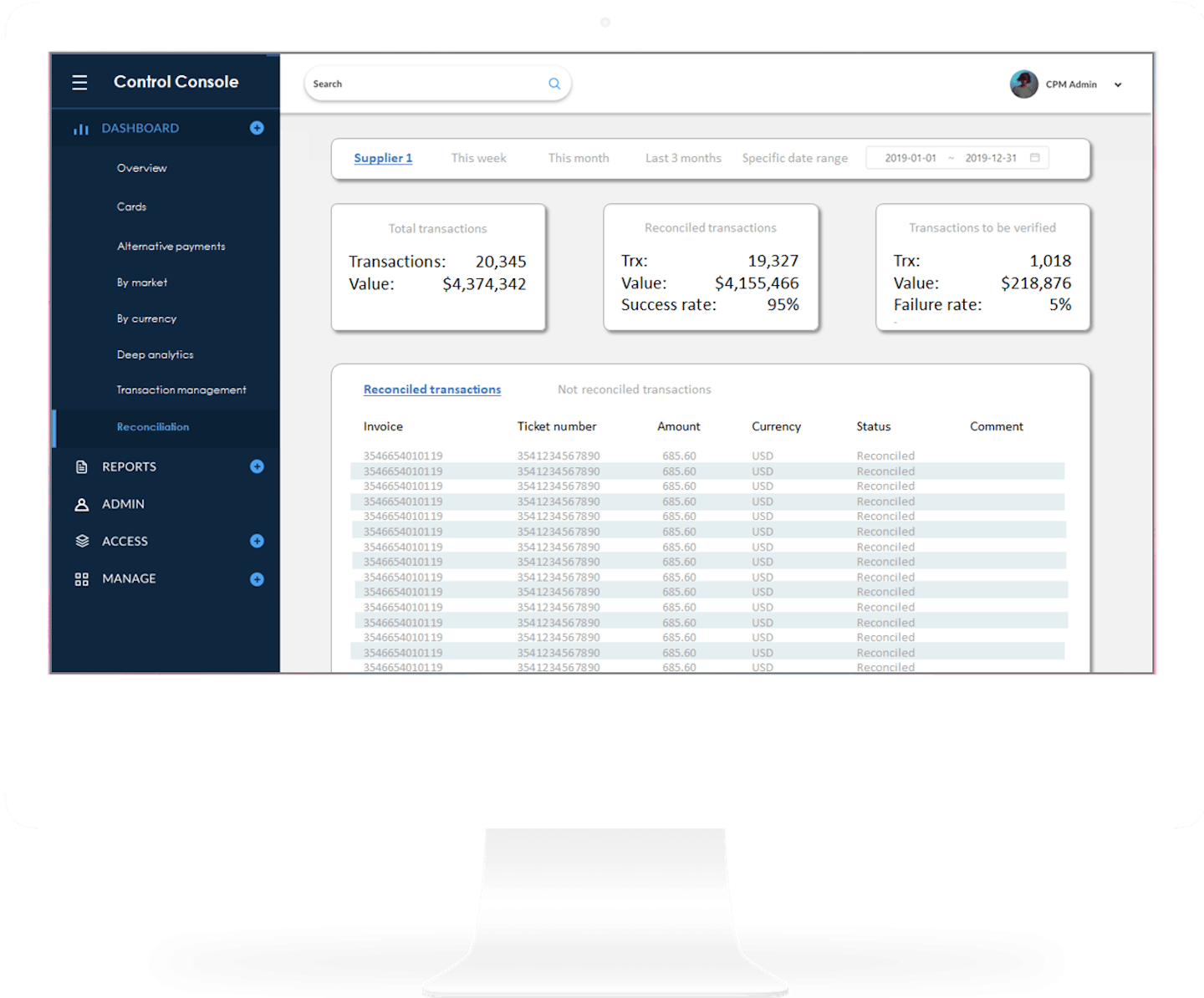Click the Supplier 1 link
The width and height of the screenshot is (1204, 998).
(383, 158)
